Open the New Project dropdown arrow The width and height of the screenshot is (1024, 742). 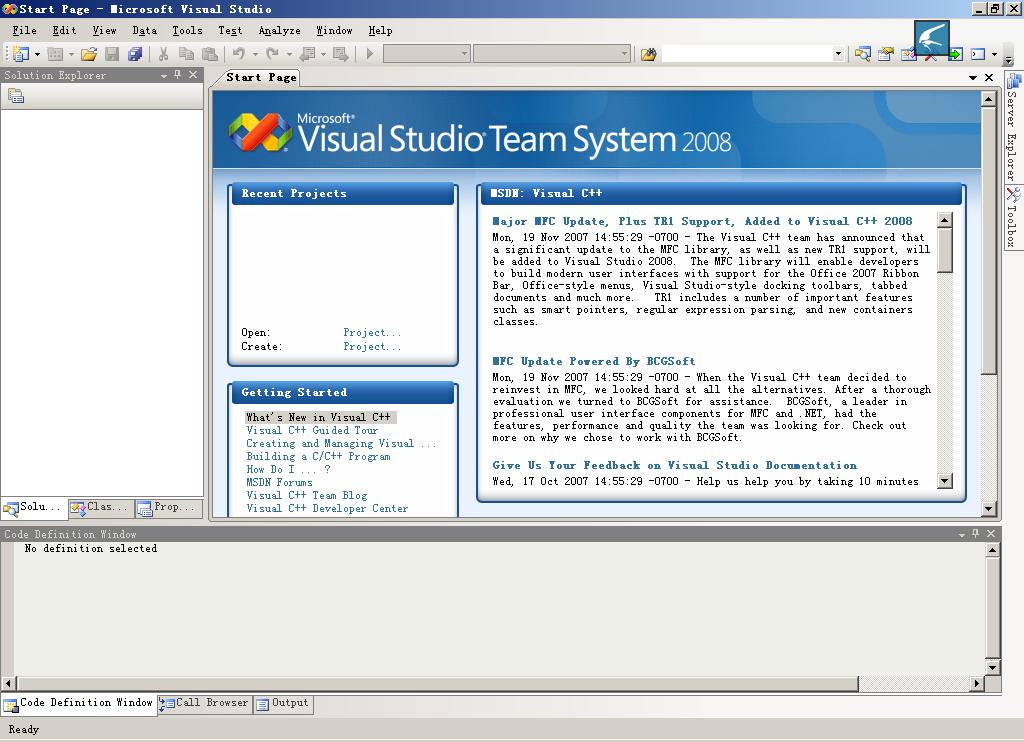(37, 54)
